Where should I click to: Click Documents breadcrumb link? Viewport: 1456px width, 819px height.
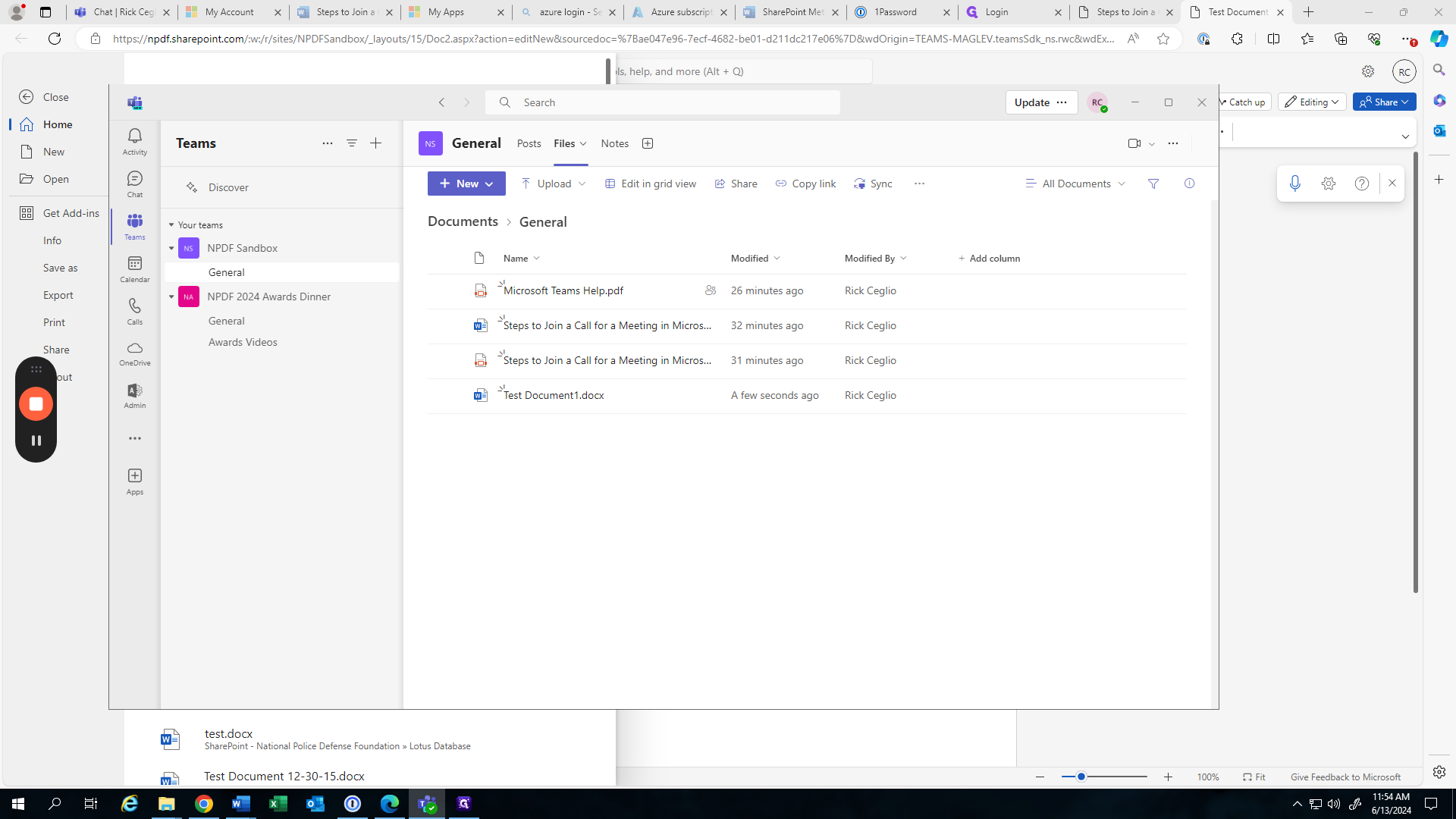click(463, 221)
